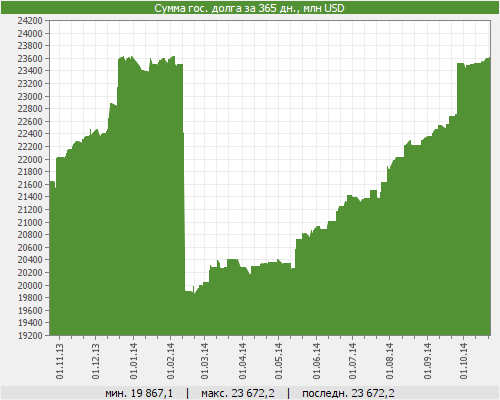
Task: Click the последн. 23 672,2 footer value
Action: click(348, 393)
